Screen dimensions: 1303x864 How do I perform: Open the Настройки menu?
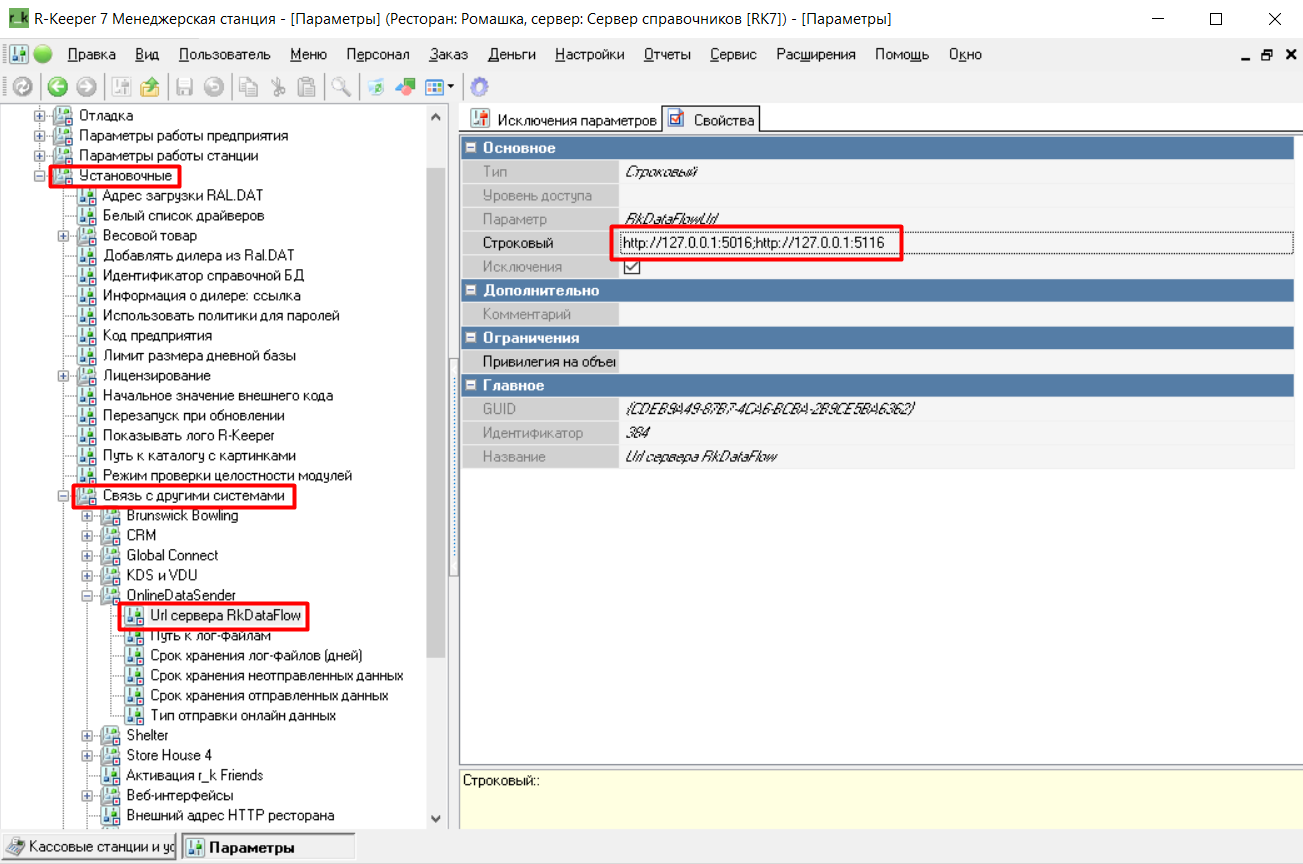590,54
